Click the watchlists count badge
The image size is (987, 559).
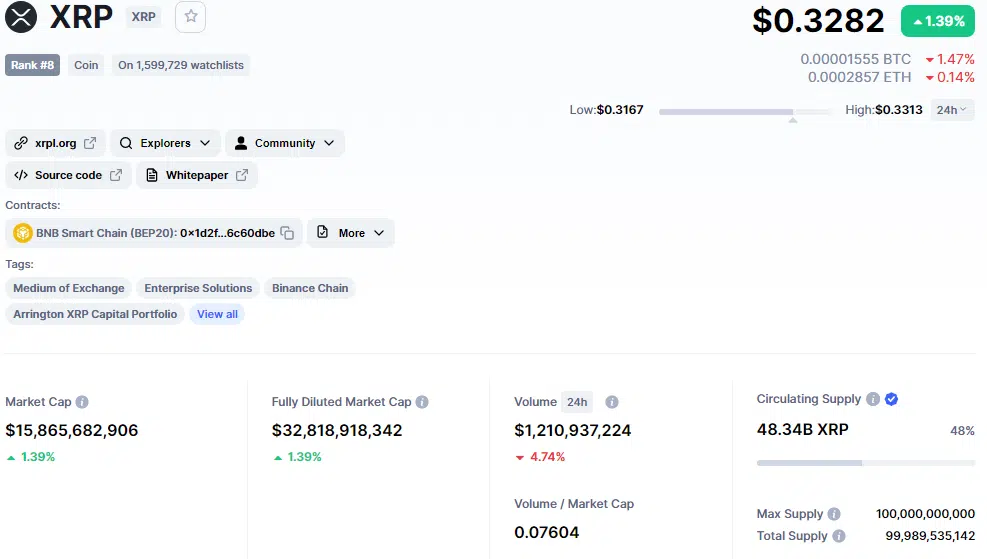click(181, 65)
